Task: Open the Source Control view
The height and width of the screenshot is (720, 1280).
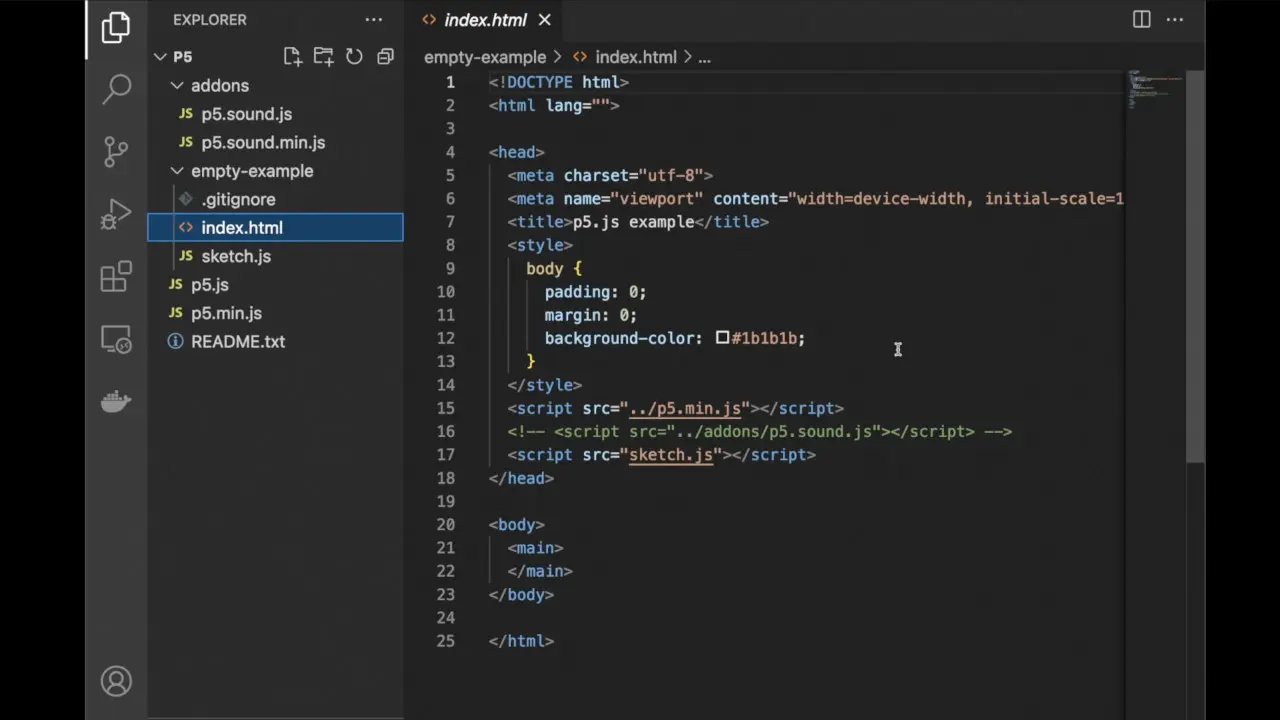Action: pyautogui.click(x=116, y=152)
